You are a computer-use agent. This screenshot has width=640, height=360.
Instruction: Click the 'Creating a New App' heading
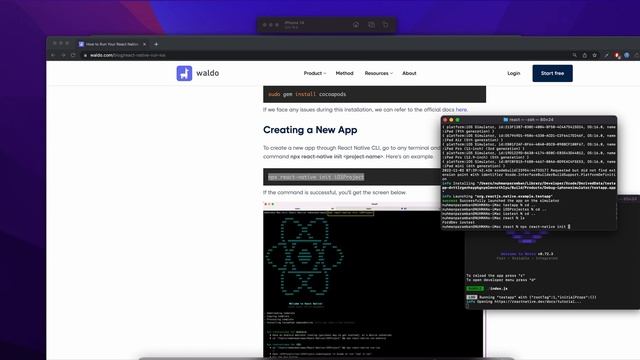310,130
